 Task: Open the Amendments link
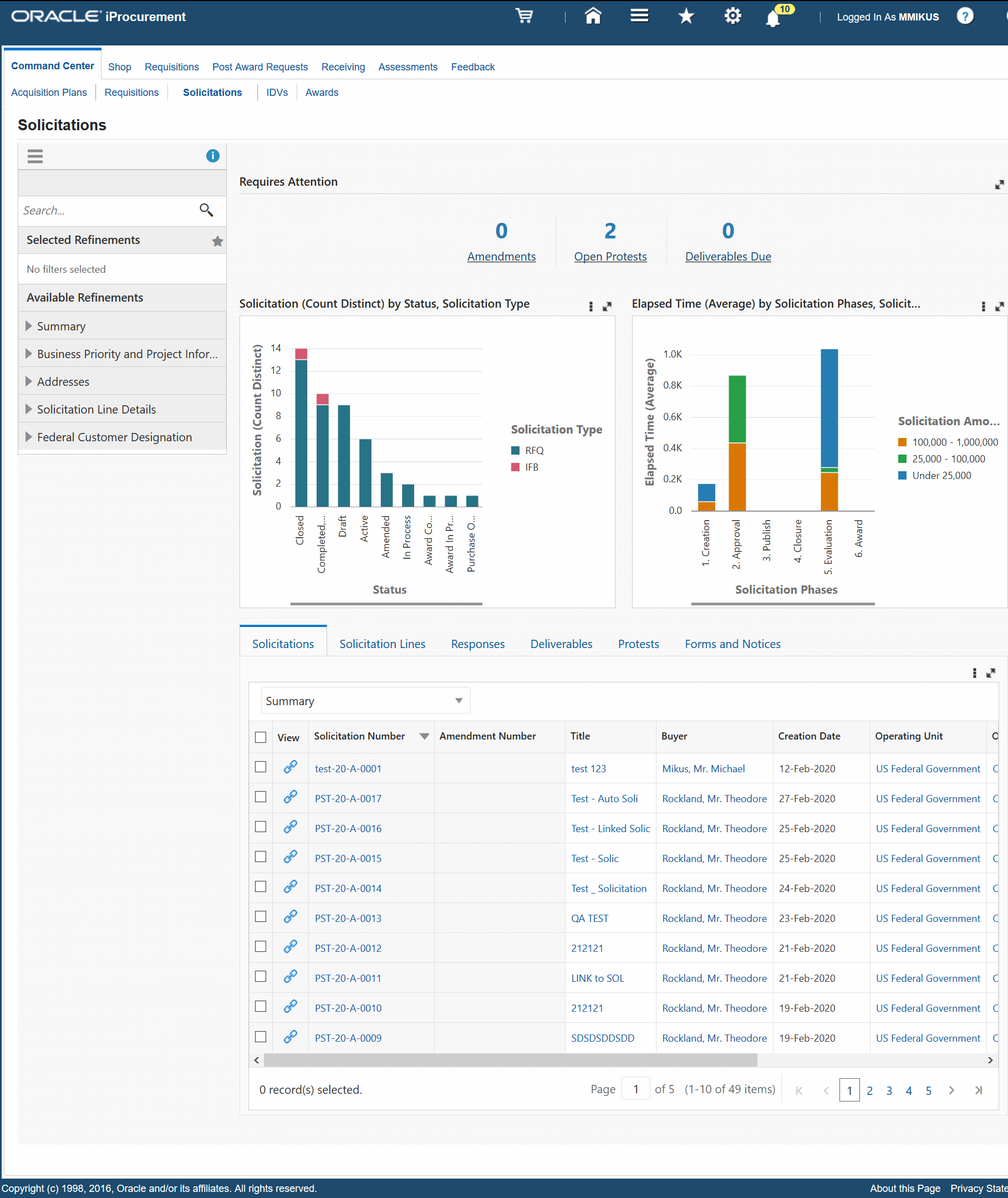click(501, 257)
